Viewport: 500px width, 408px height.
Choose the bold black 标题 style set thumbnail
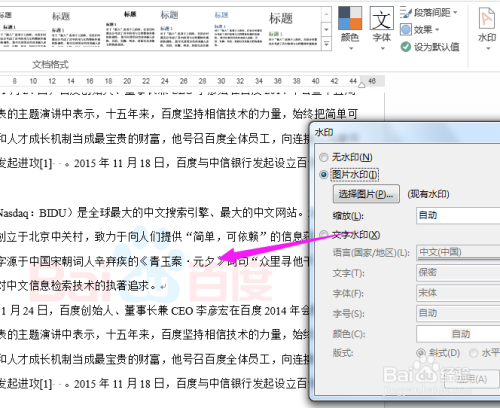pos(130,29)
